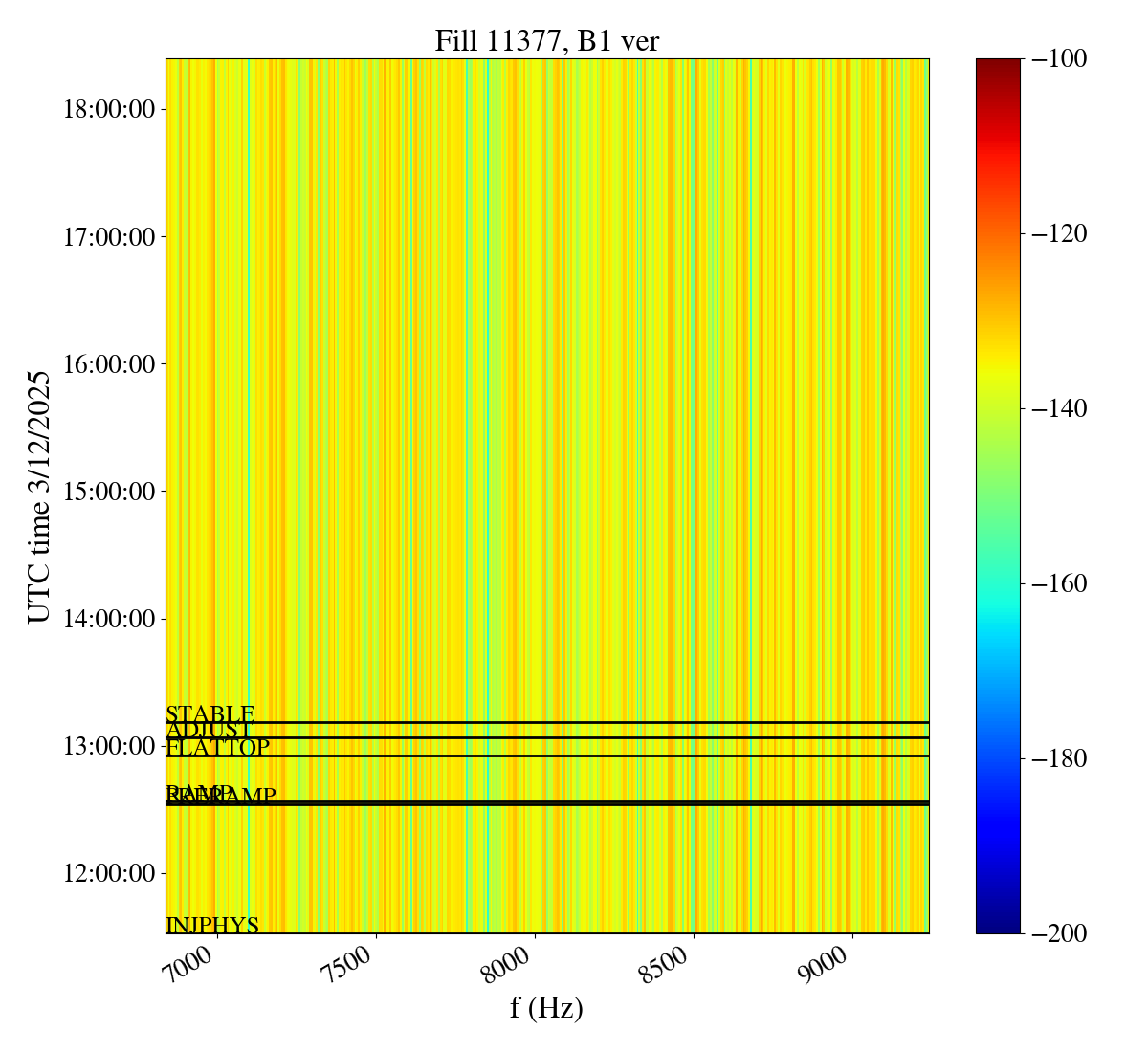Click the 'f (Hz)' x-axis label
This screenshot has width=1148, height=1052.
[x=546, y=1007]
